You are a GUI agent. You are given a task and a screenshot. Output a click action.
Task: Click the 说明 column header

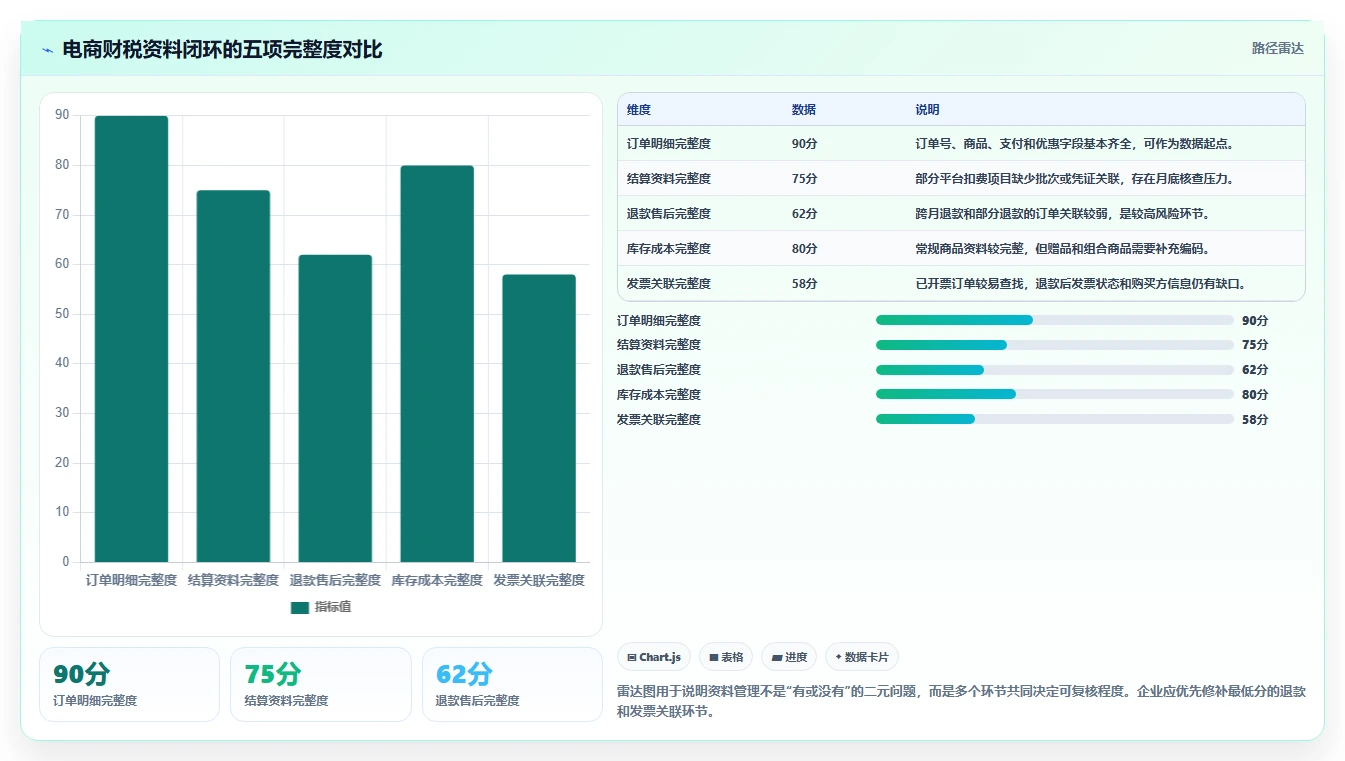(x=927, y=110)
